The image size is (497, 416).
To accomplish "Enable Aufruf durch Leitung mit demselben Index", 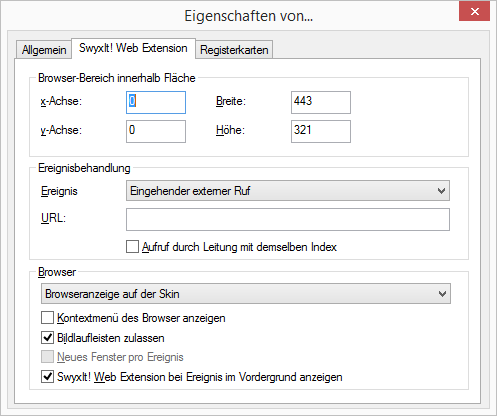I will click(132, 247).
